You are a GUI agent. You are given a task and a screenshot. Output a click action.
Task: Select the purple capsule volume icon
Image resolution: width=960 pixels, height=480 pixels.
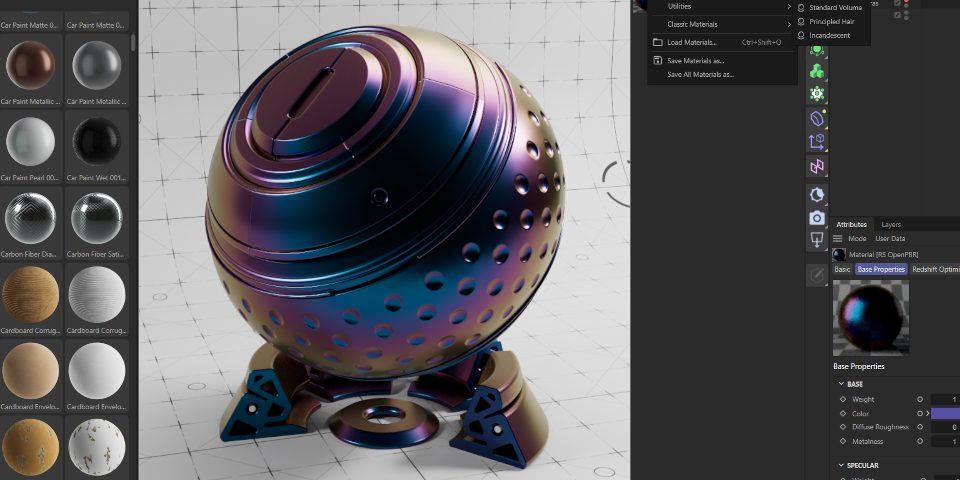click(817, 119)
